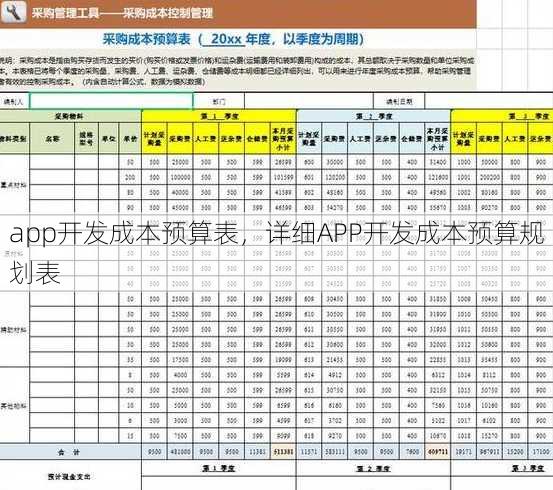
Task: Click the 第1季度 yellow header above the table
Action: (x=219, y=116)
